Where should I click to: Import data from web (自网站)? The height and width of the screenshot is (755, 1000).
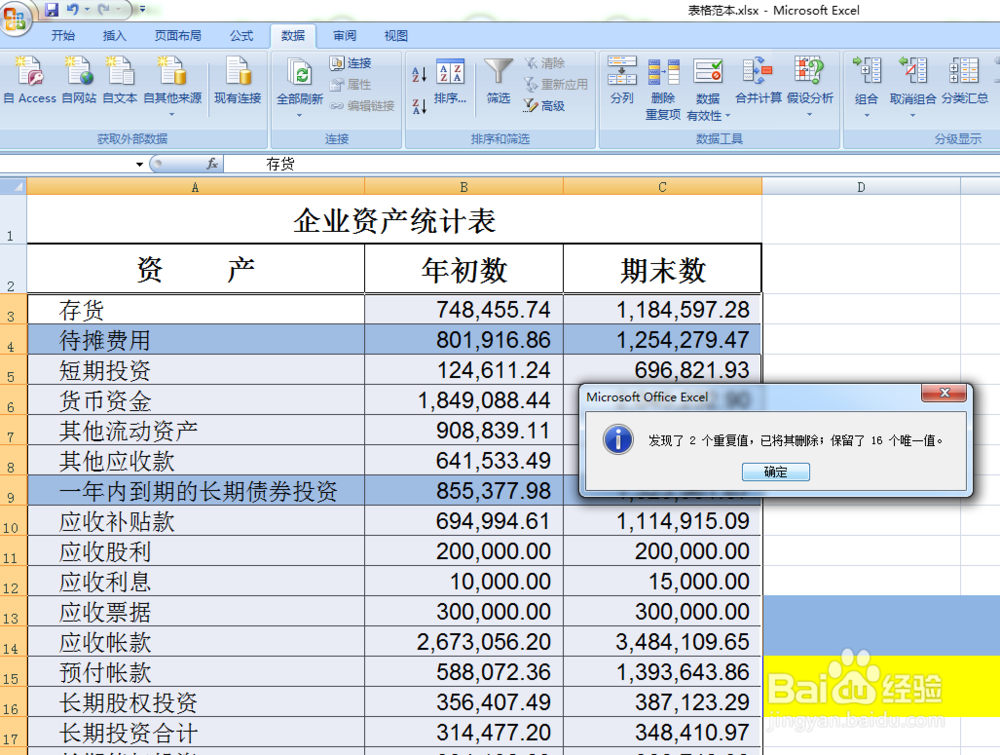(x=79, y=80)
